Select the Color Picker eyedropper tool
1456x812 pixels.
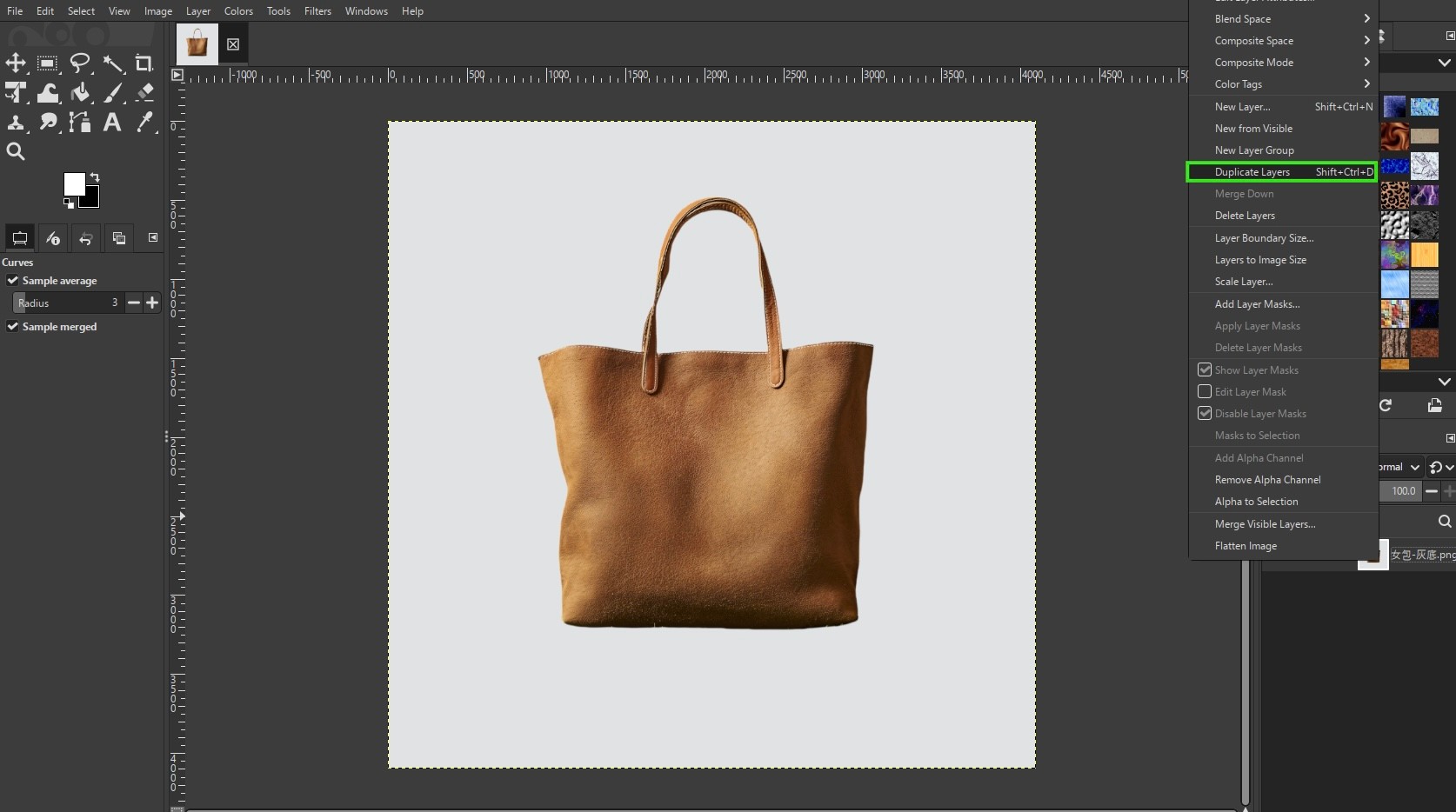click(144, 122)
